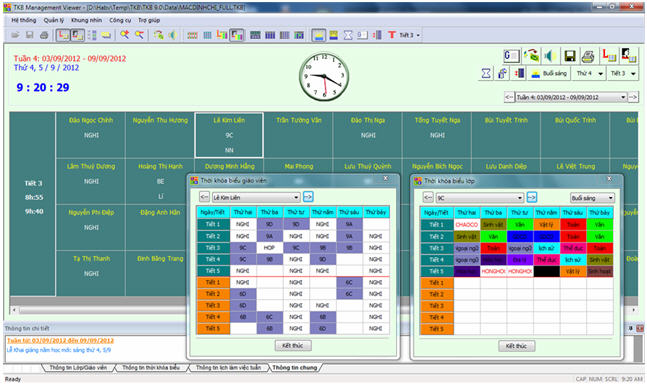
Task: Click the printer icon in right panel
Action: (x=588, y=56)
